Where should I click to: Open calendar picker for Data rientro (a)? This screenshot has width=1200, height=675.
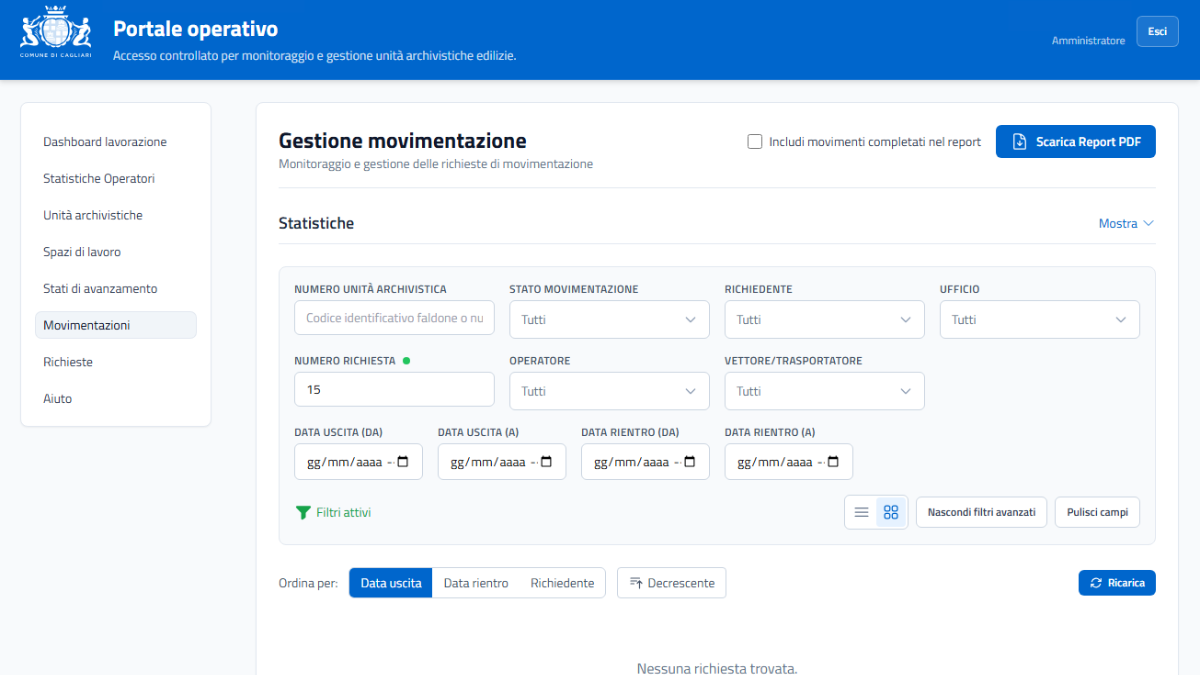tap(834, 462)
